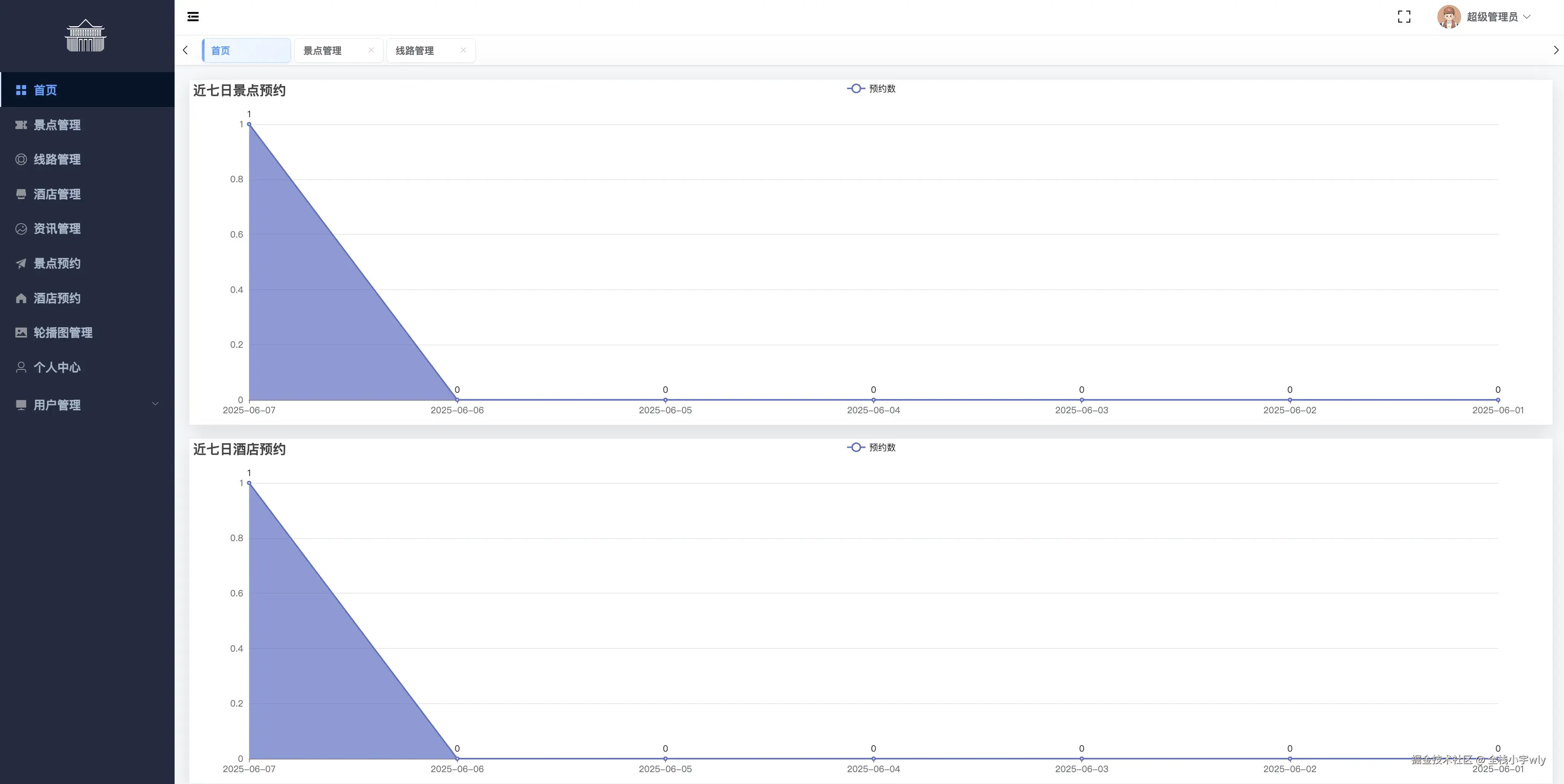Switch to the 景点管理 tab

click(323, 50)
